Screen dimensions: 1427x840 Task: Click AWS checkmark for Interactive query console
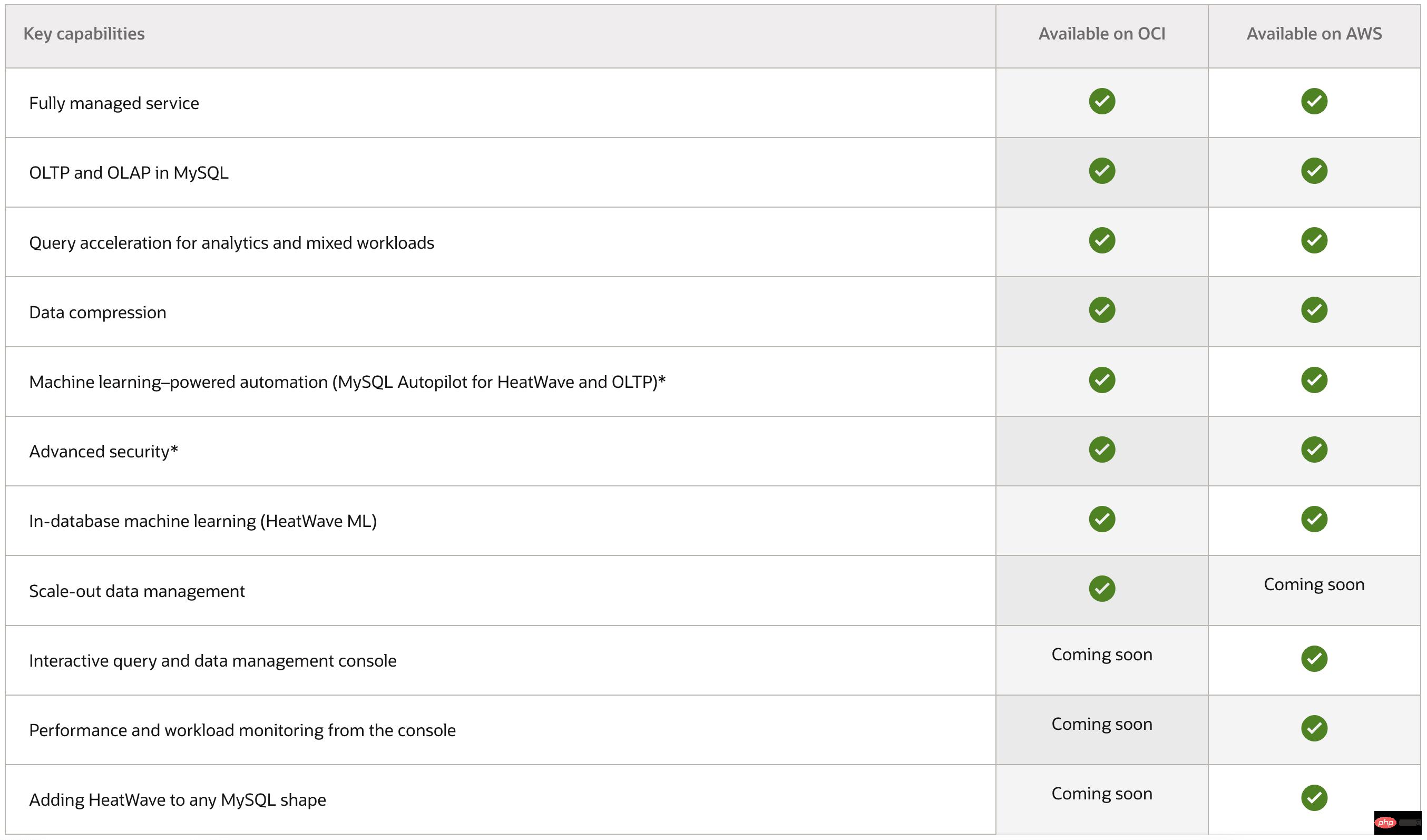pyautogui.click(x=1314, y=659)
